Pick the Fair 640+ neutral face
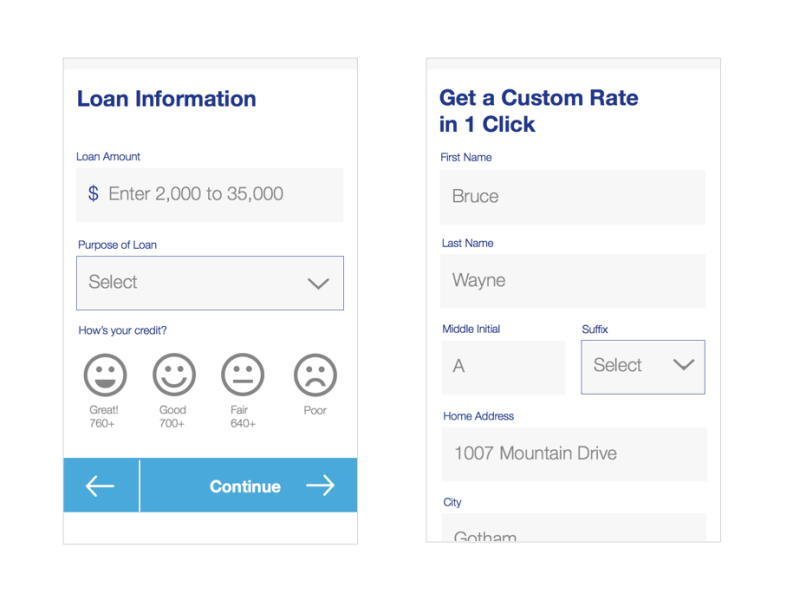The height and width of the screenshot is (600, 793). (x=243, y=375)
